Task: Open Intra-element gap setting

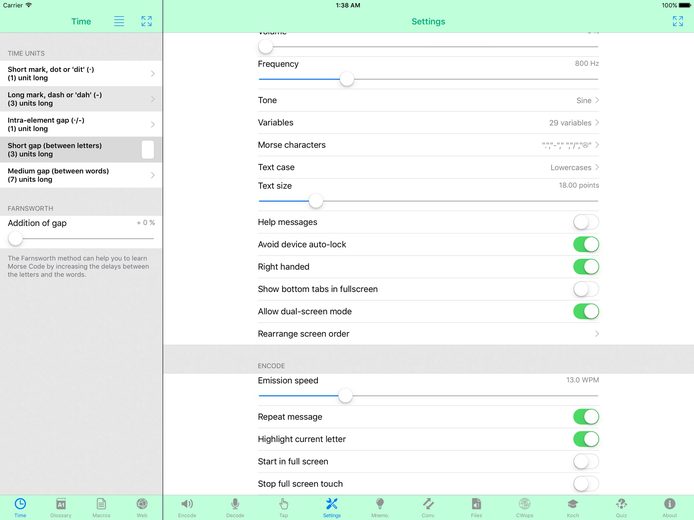Action: (81, 124)
